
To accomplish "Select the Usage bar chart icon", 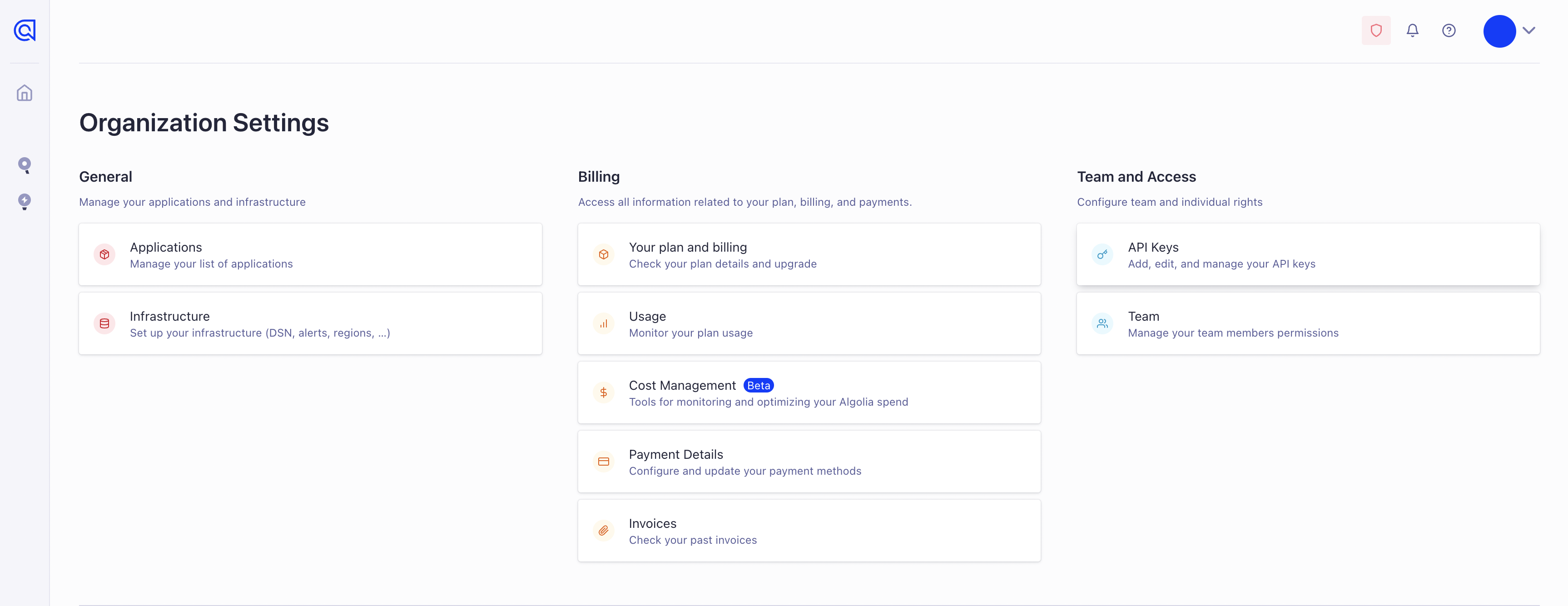I will pyautogui.click(x=604, y=323).
